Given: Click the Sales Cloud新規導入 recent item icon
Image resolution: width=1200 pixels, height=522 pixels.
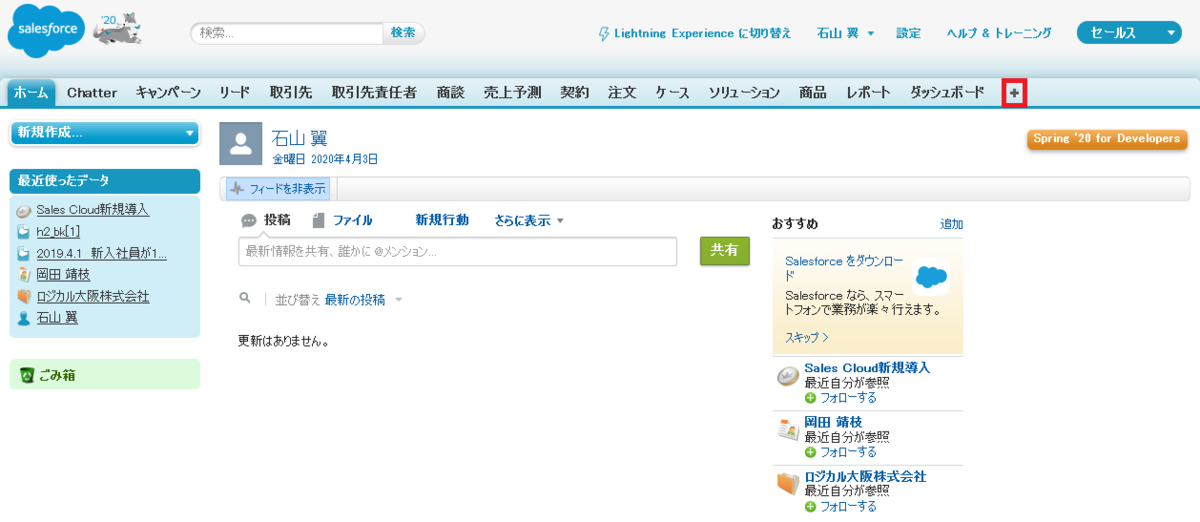Looking at the screenshot, I should pos(23,211).
